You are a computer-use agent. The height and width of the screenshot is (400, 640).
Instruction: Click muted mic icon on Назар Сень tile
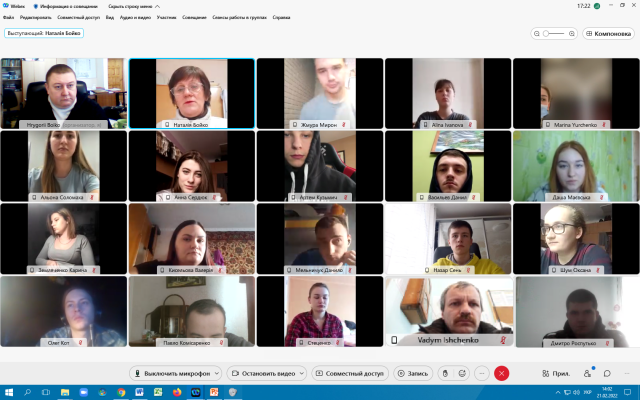coord(469,270)
